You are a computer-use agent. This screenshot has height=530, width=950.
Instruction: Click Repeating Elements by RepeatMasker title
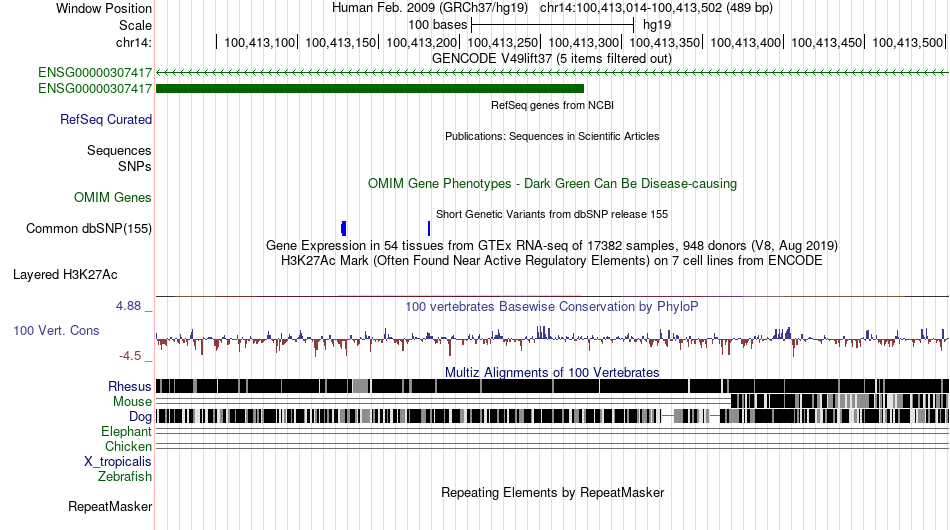(x=552, y=492)
